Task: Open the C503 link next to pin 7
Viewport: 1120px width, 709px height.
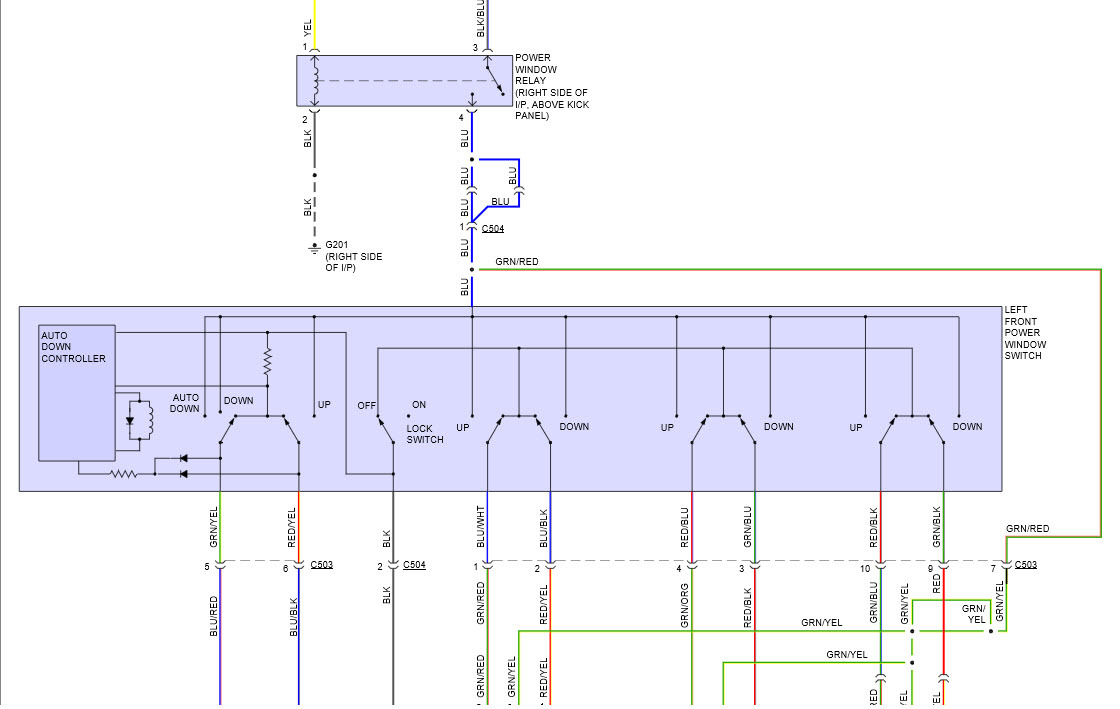Action: pyautogui.click(x=1026, y=565)
